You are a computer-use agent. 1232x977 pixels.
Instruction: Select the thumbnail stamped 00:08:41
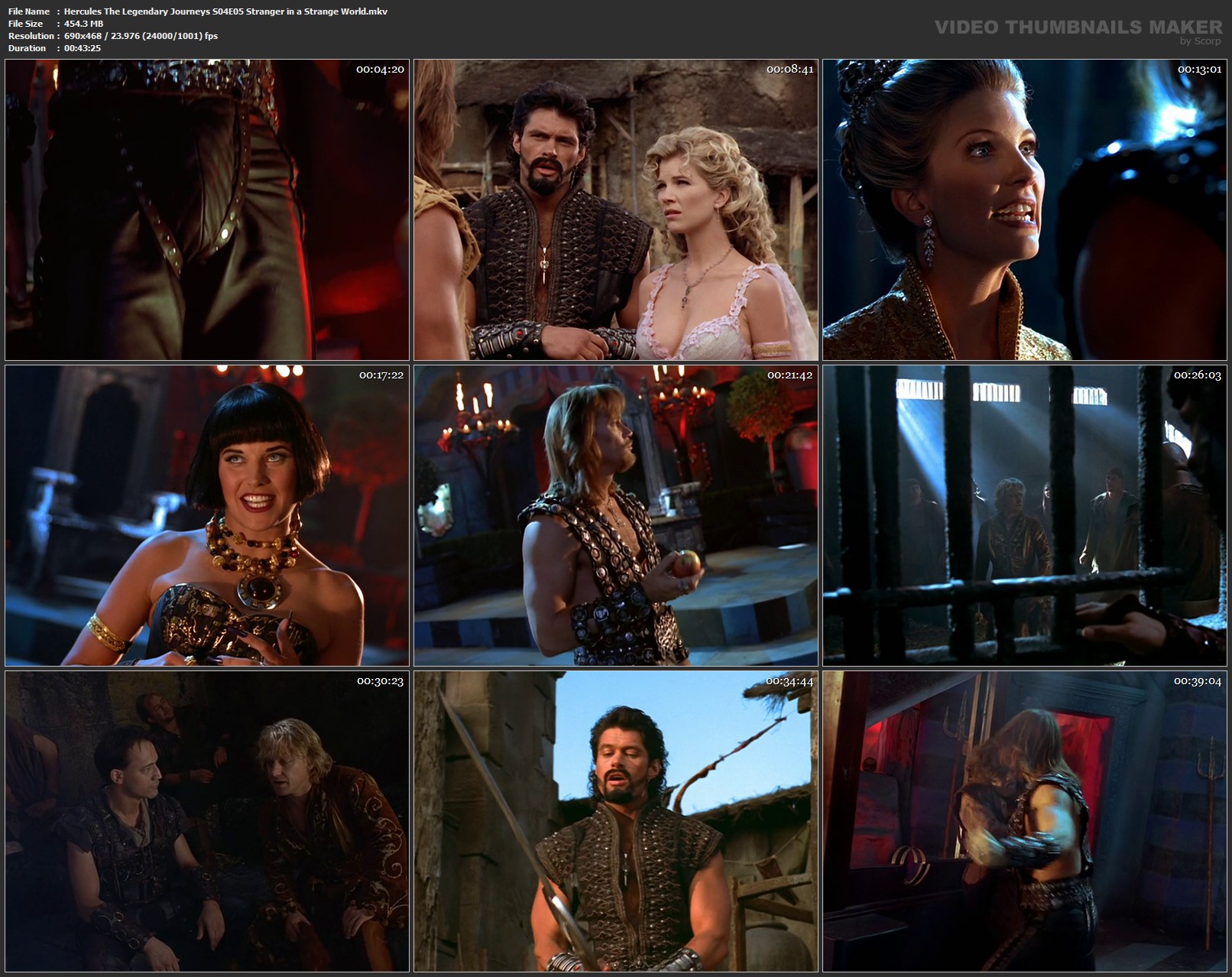tap(616, 209)
